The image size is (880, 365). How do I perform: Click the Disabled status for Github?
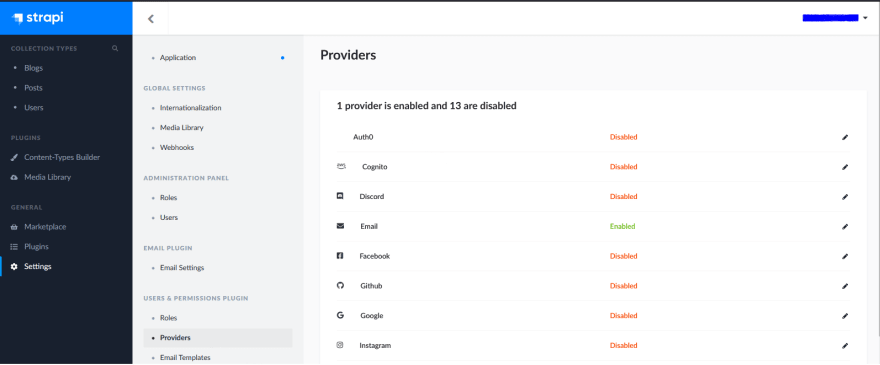pos(624,286)
